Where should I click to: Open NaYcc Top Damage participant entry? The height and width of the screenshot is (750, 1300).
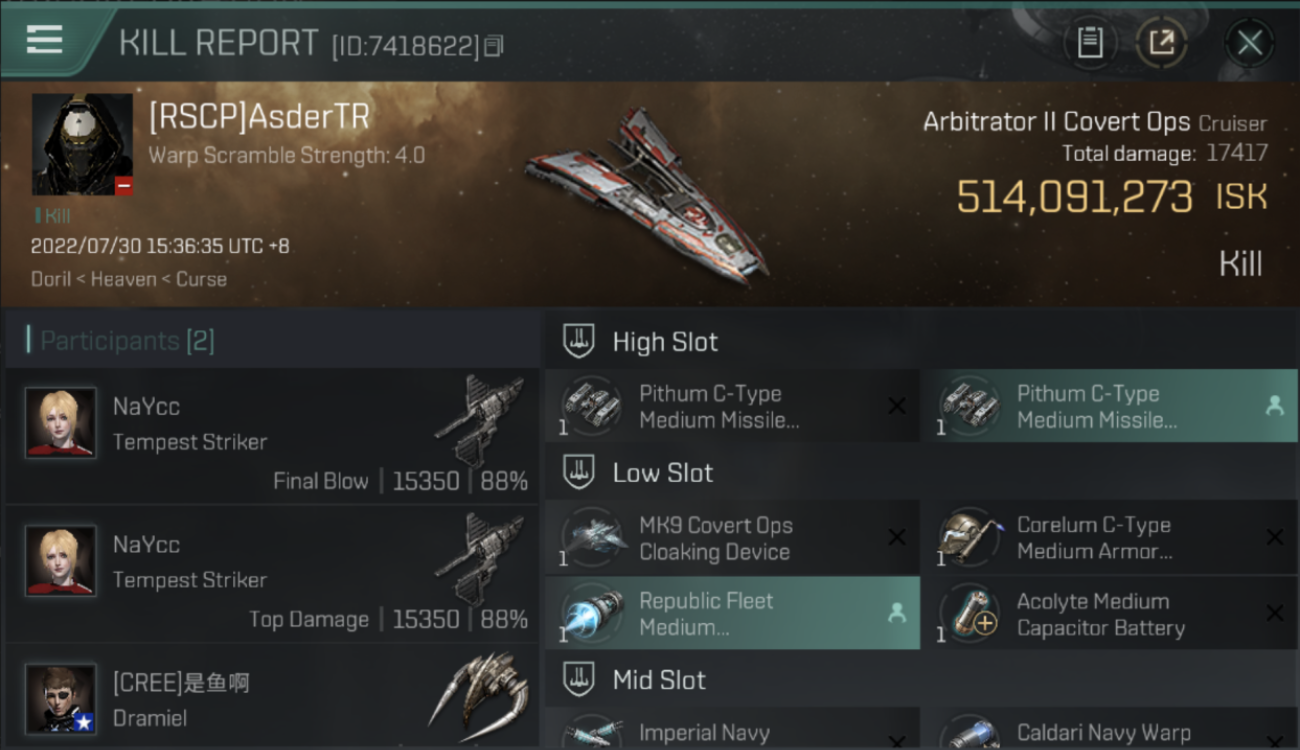271,574
